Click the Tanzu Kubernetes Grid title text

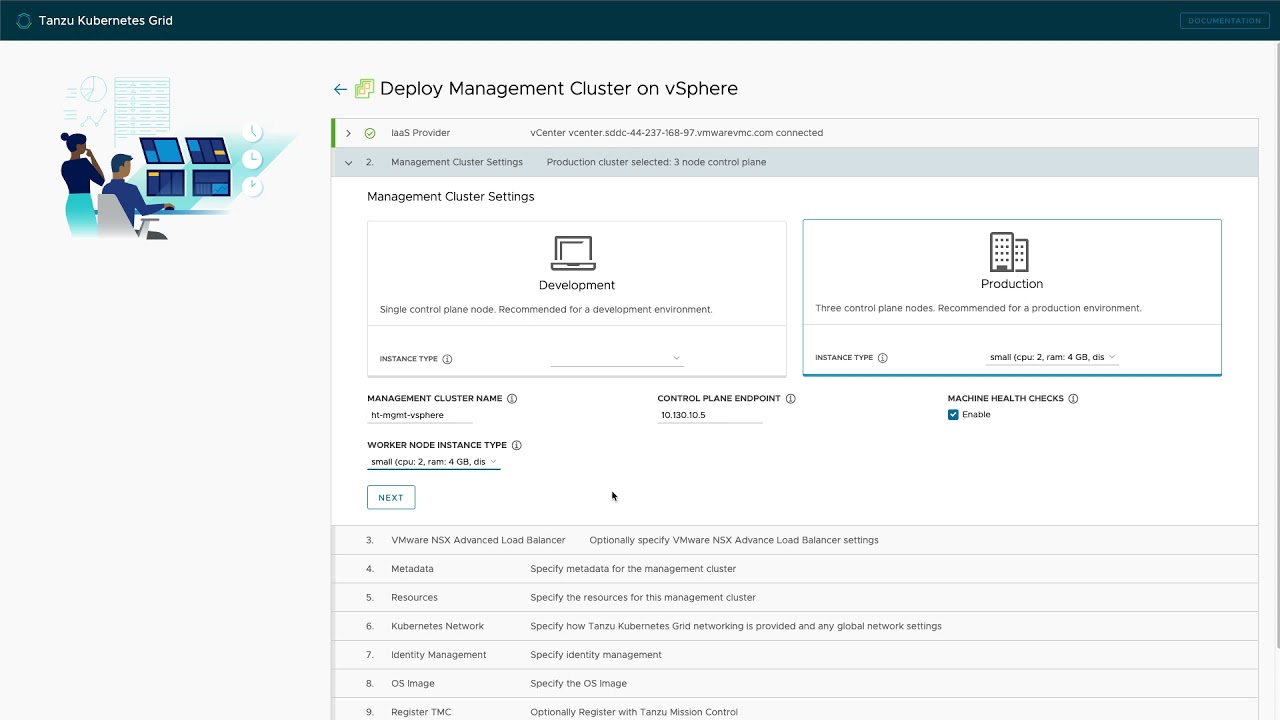pos(106,20)
